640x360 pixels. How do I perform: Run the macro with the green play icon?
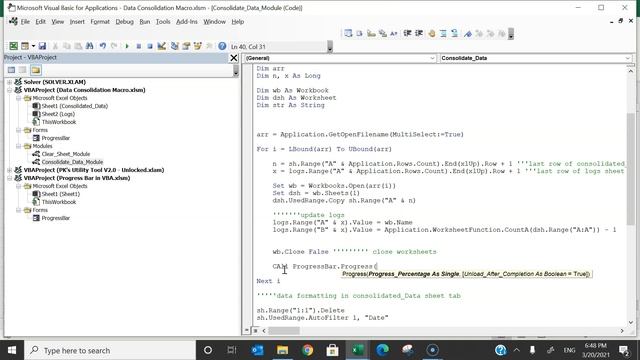[x=127, y=46]
